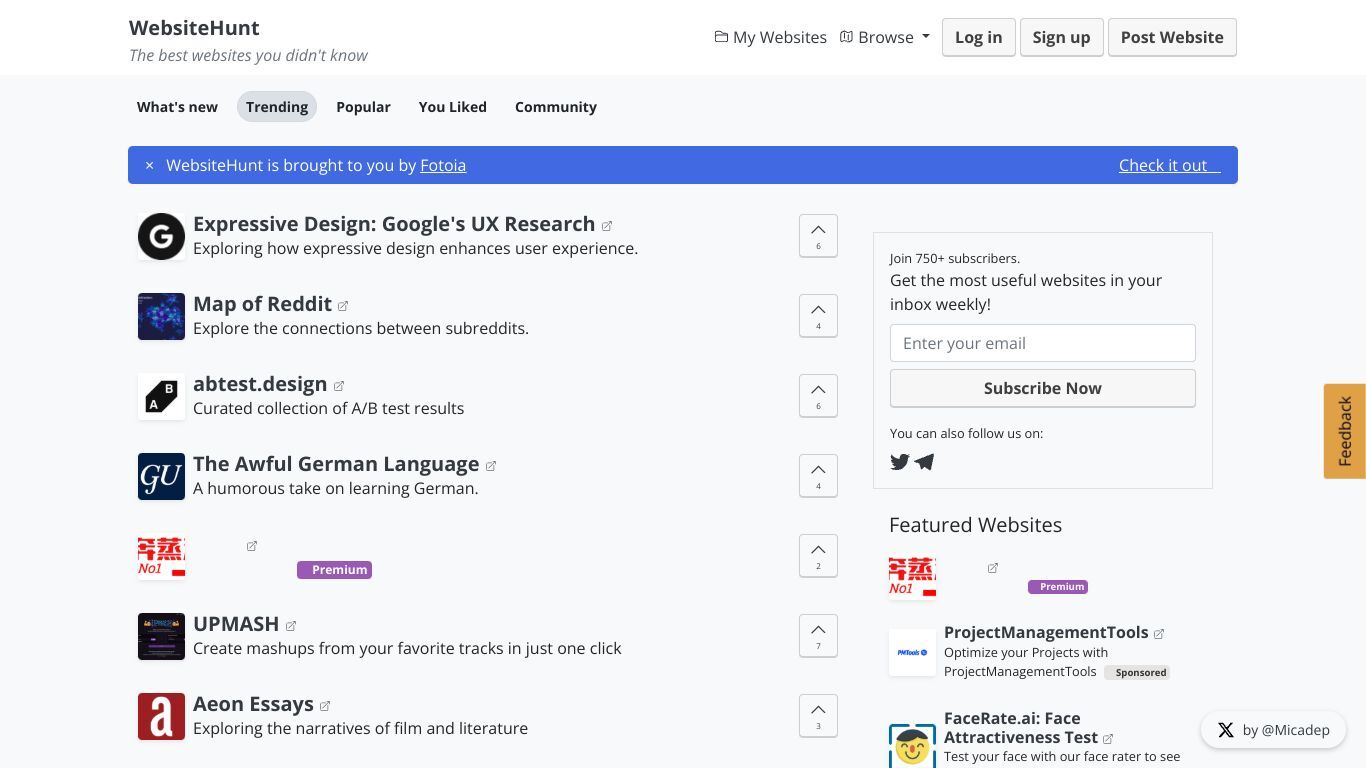This screenshot has width=1366, height=768.
Task: Open The Awful German Language title
Action: (336, 464)
